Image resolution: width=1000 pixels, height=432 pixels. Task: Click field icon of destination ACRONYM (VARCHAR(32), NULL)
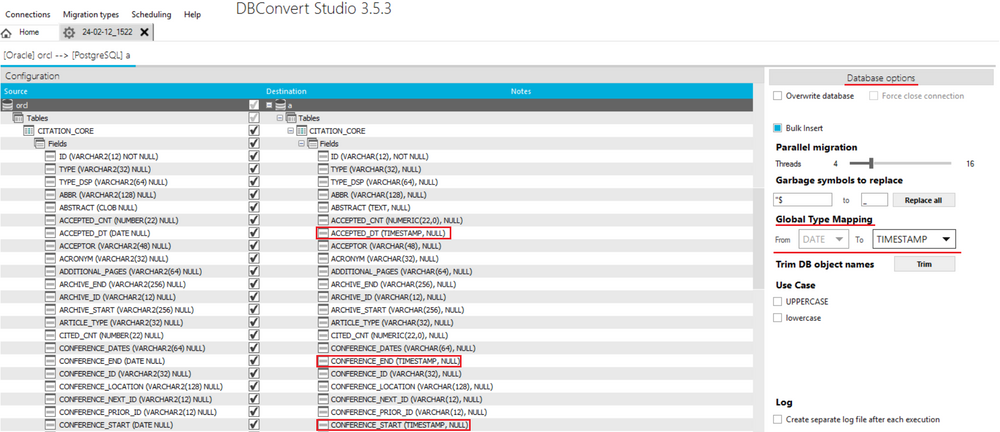click(323, 258)
